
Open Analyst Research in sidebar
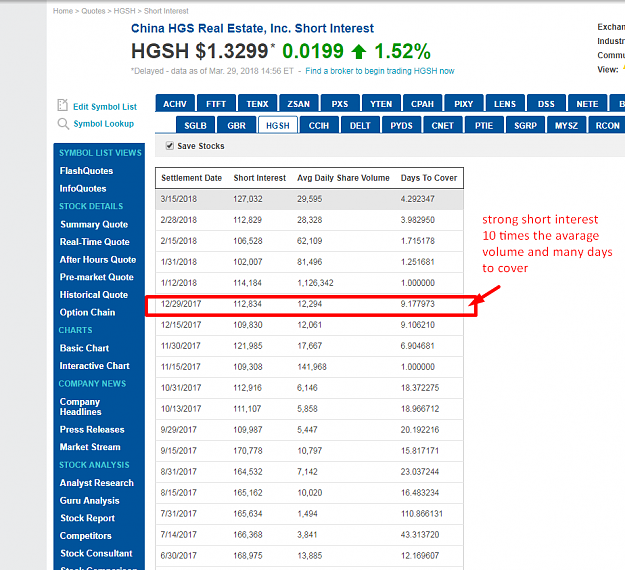coord(96,483)
